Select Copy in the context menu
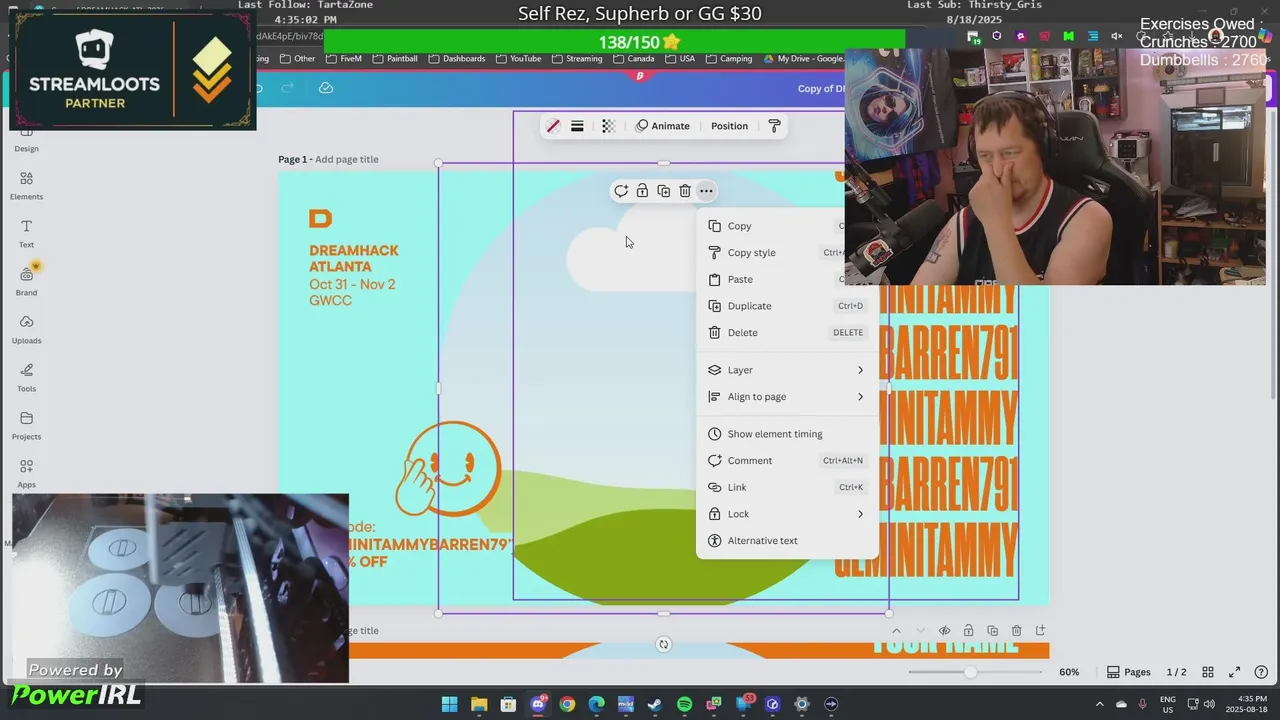 tap(787, 226)
